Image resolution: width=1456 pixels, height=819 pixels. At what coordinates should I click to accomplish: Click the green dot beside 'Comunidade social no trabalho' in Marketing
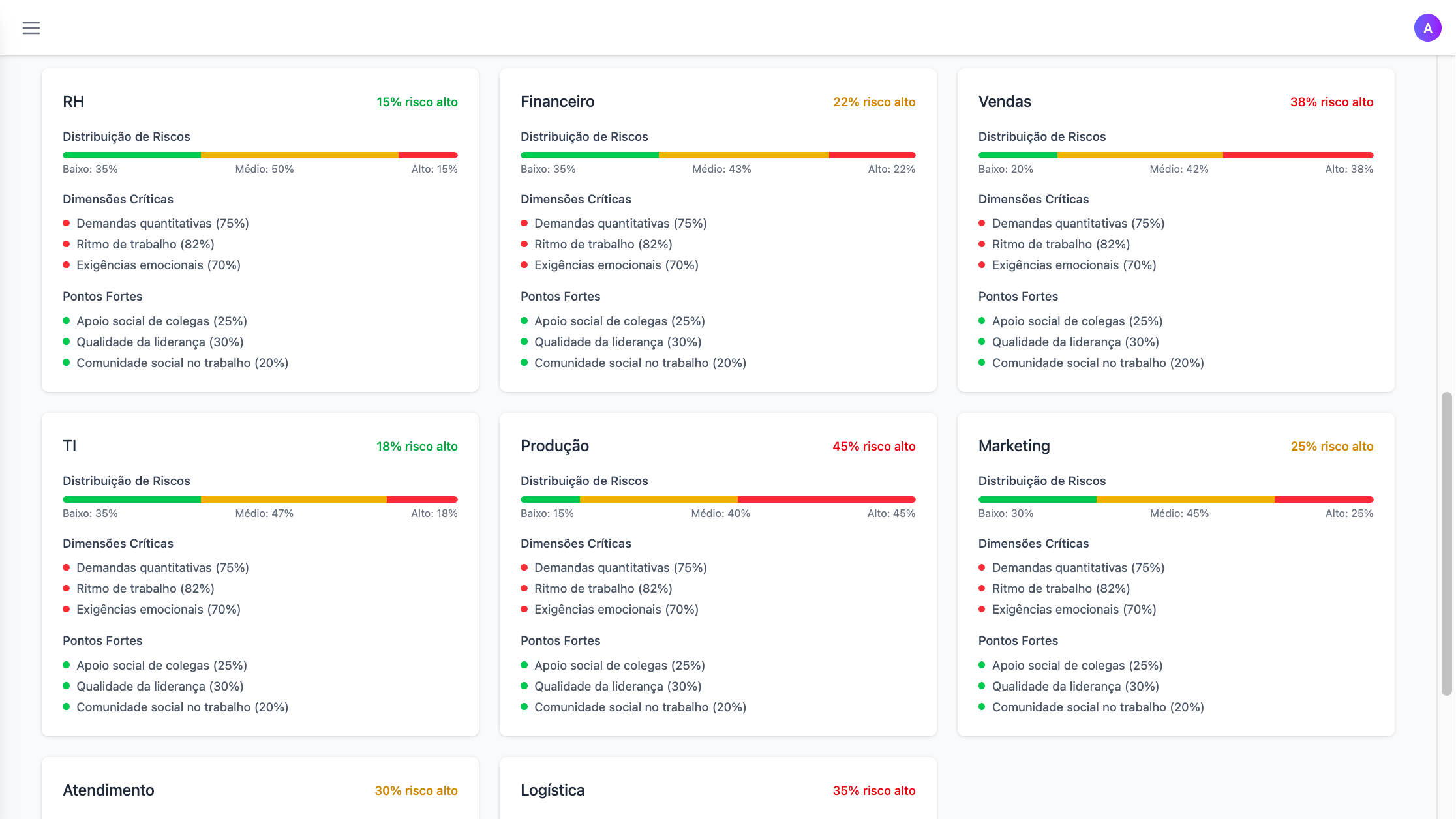982,707
